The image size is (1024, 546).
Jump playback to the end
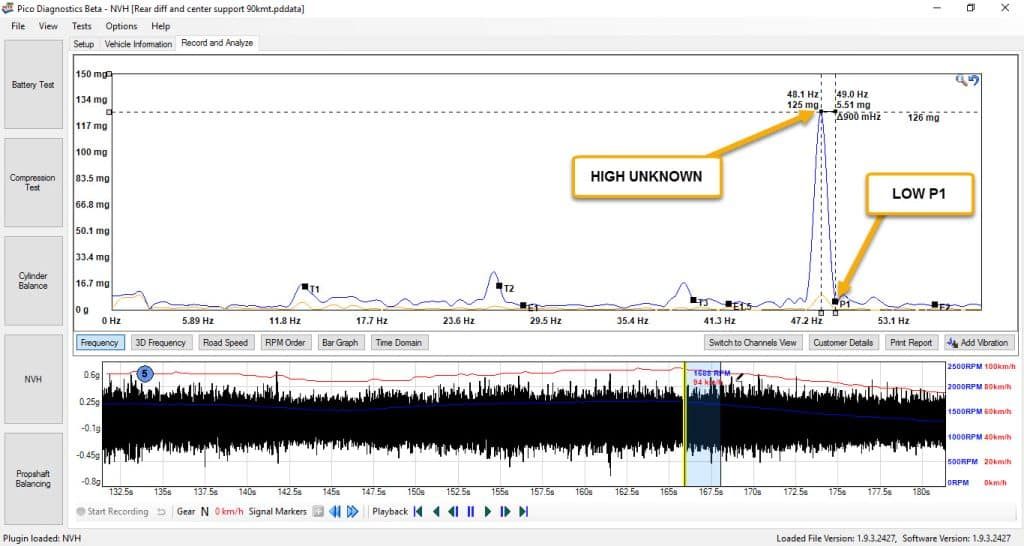click(x=523, y=512)
